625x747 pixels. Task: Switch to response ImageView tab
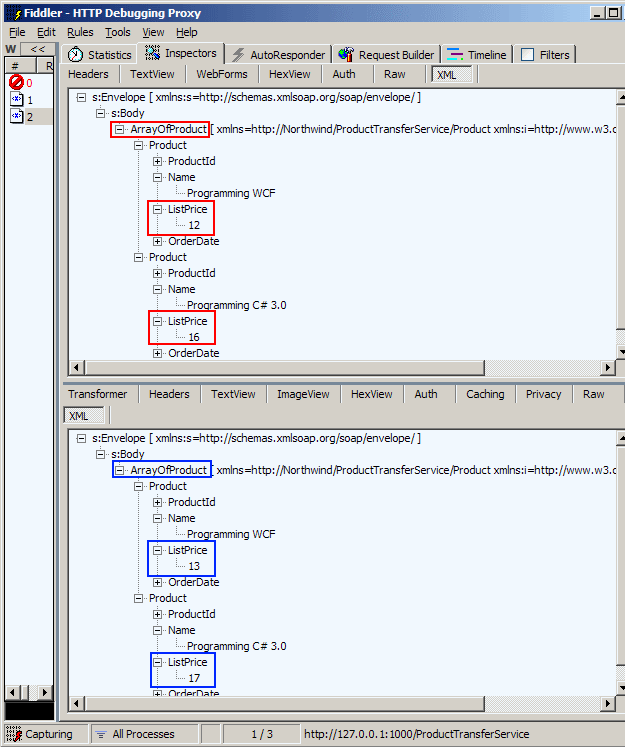coord(303,394)
